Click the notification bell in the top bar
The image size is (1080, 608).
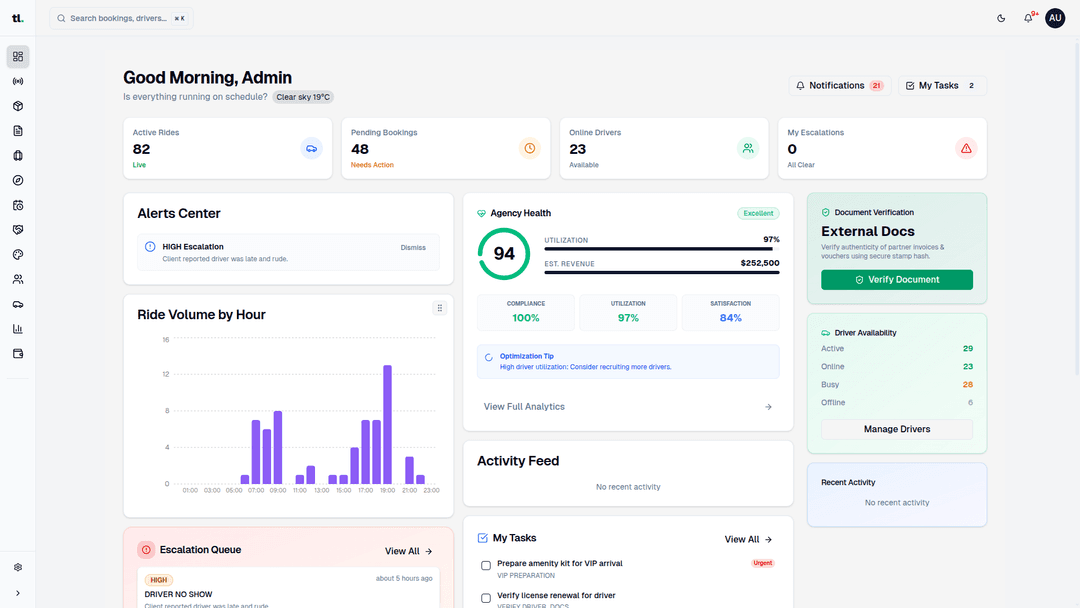1028,18
